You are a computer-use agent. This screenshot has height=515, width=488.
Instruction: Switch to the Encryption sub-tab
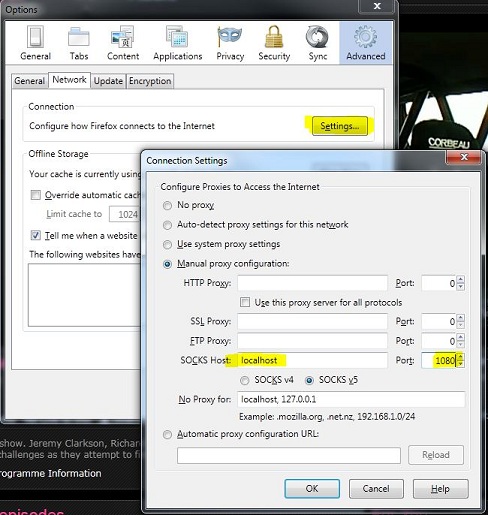coord(150,81)
